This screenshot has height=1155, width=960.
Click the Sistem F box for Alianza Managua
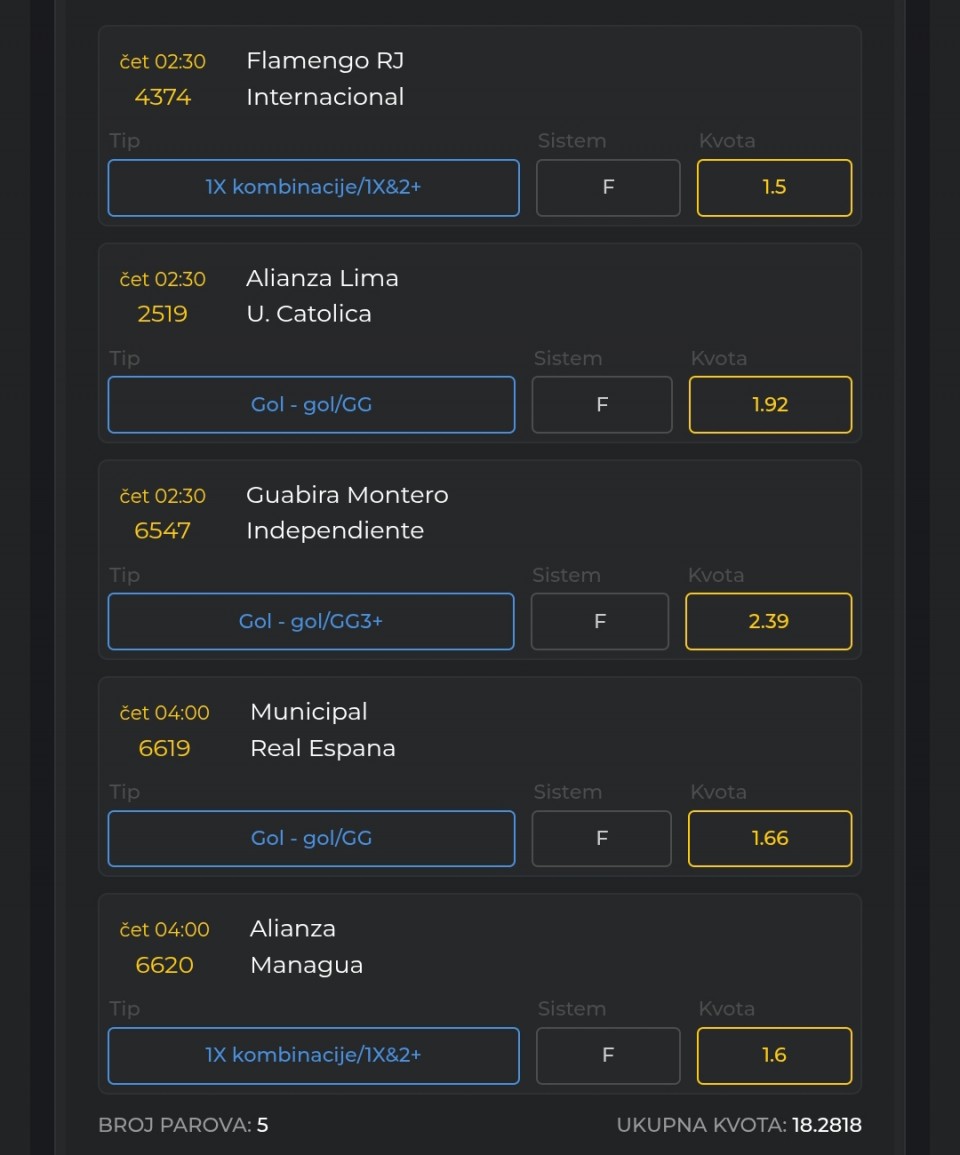(608, 1056)
